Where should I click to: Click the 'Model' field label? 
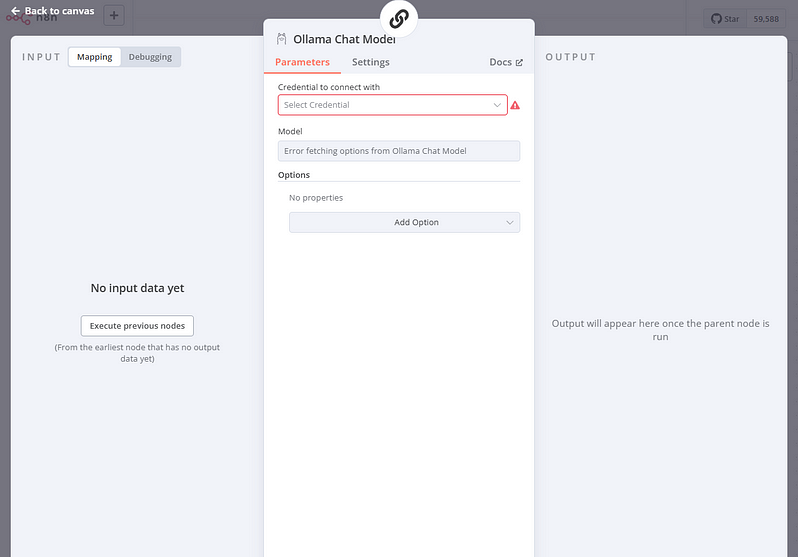coord(290,131)
